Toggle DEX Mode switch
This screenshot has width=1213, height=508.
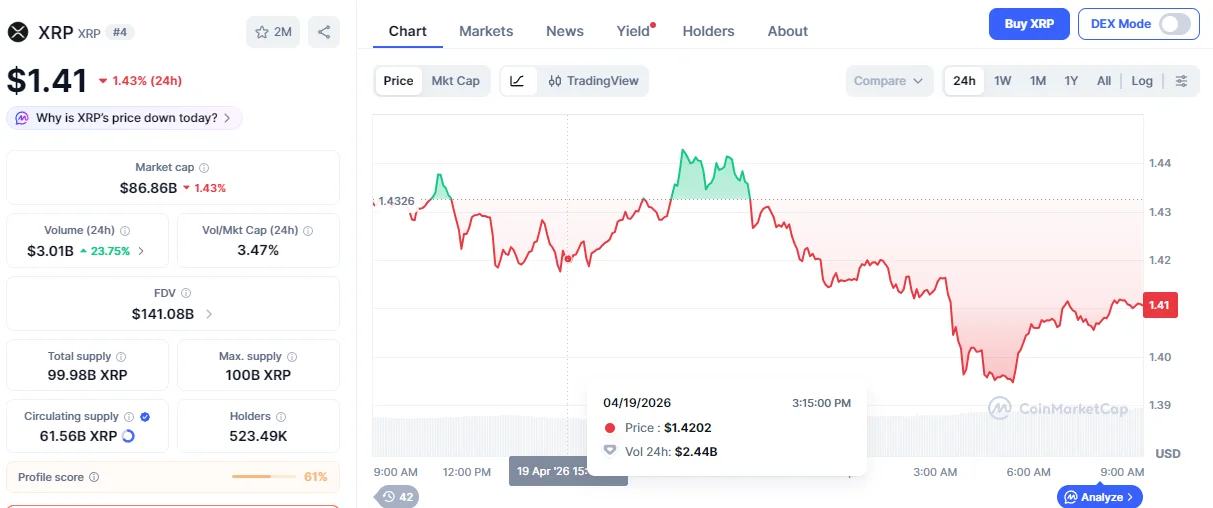1175,24
